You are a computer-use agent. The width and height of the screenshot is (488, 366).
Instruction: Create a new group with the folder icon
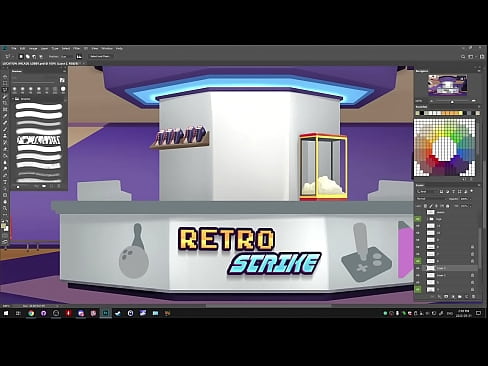[x=460, y=296]
